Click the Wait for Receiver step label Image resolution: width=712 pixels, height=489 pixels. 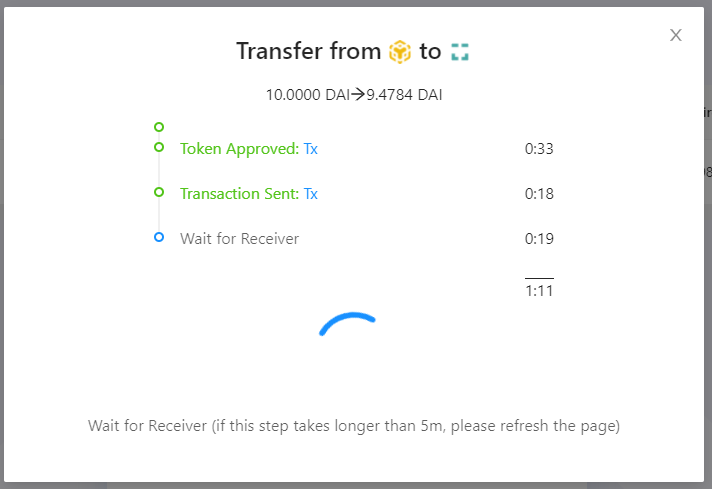[239, 238]
